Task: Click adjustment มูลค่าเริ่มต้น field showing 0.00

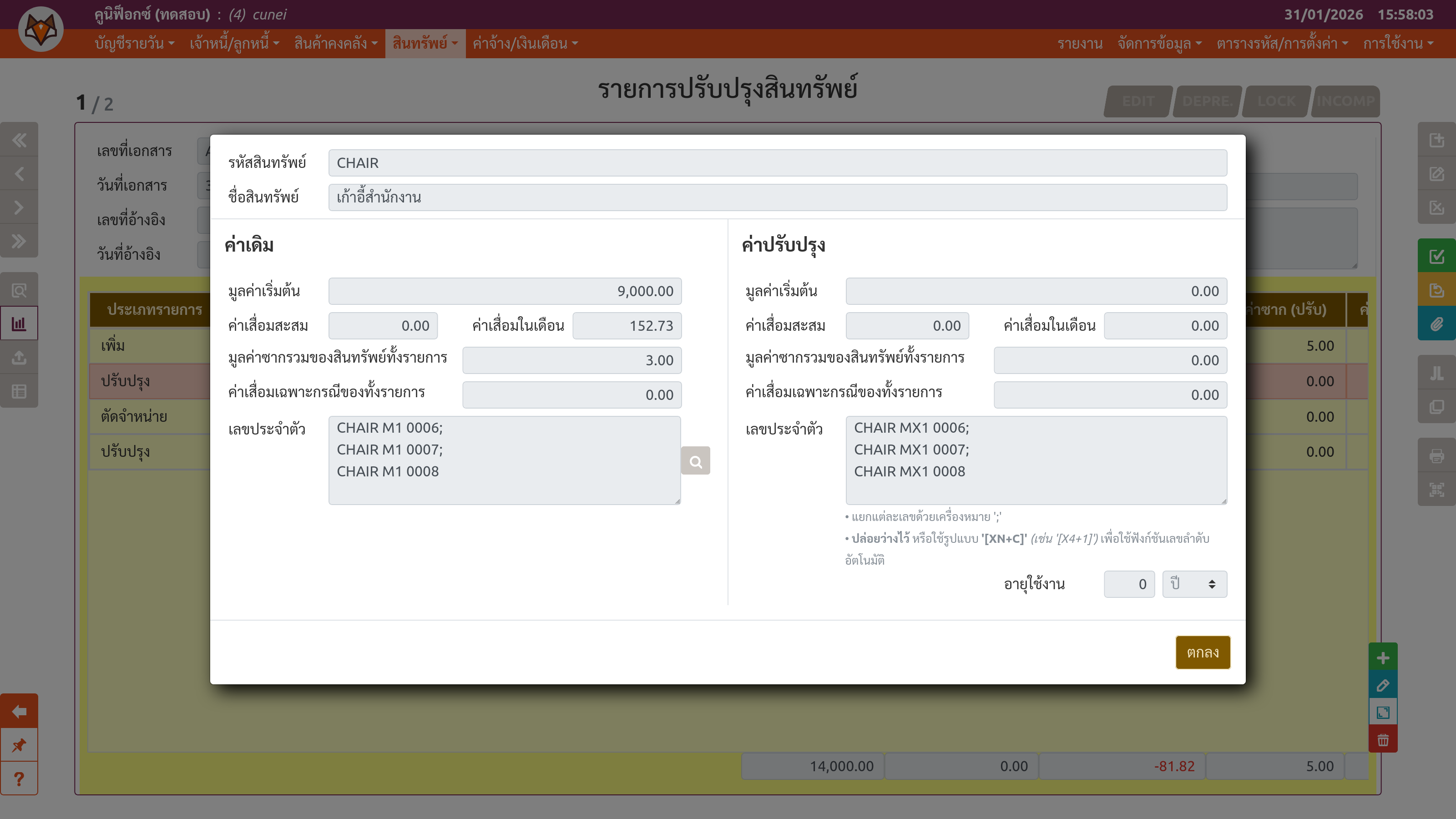Action: pos(1036,291)
